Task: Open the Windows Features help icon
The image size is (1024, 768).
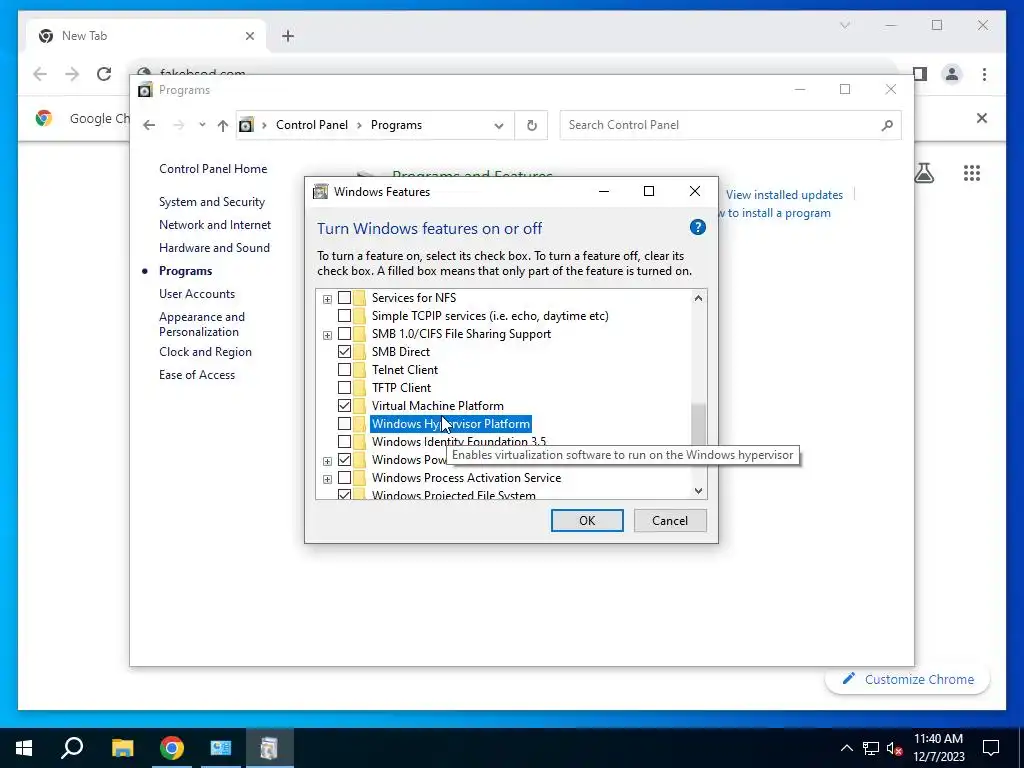Action: coord(697,227)
